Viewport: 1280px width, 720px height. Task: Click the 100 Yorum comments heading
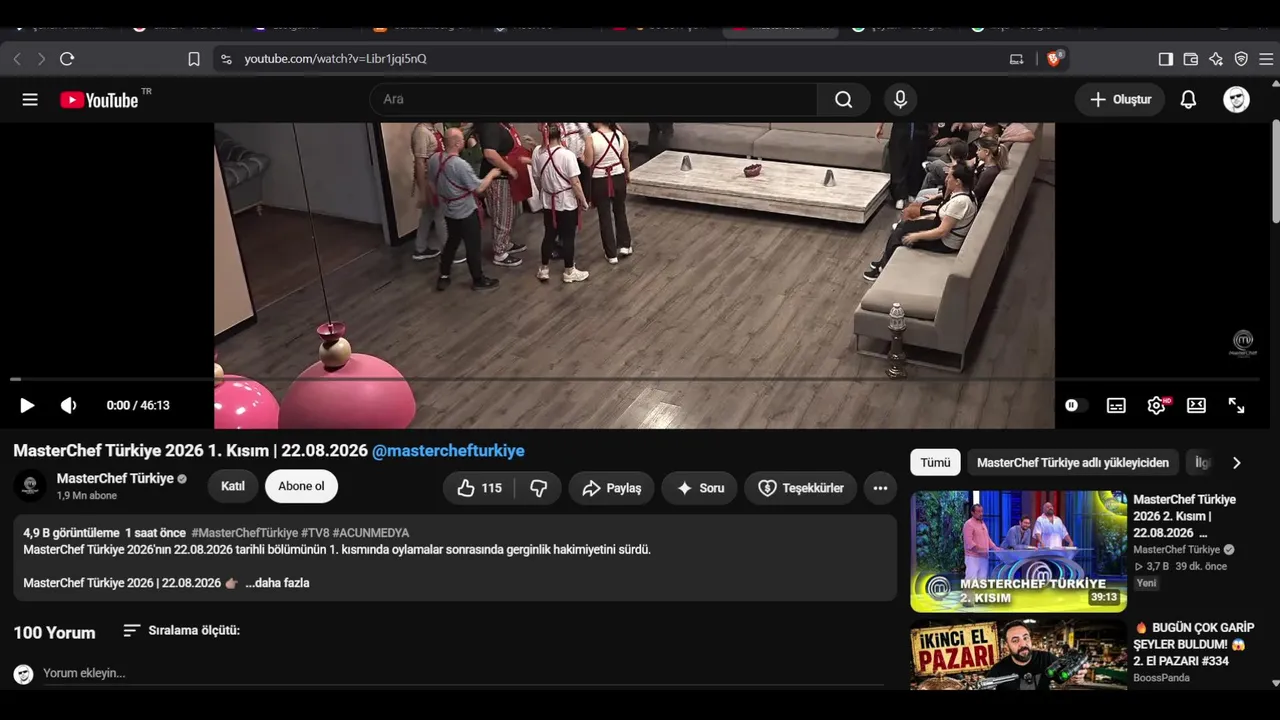tap(54, 633)
